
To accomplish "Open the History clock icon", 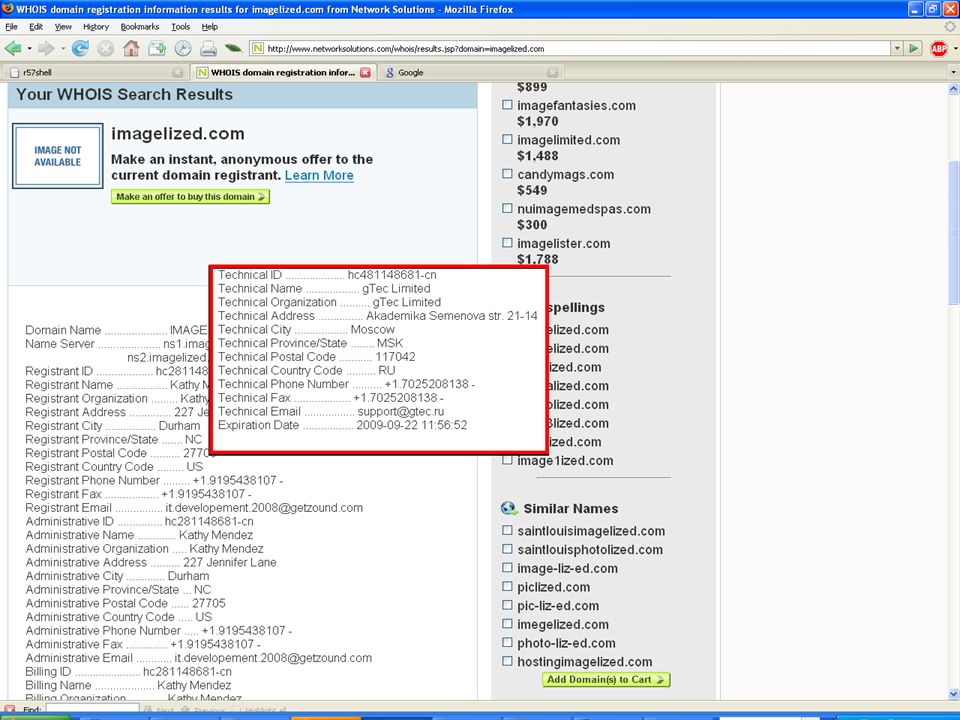I will tap(182, 48).
